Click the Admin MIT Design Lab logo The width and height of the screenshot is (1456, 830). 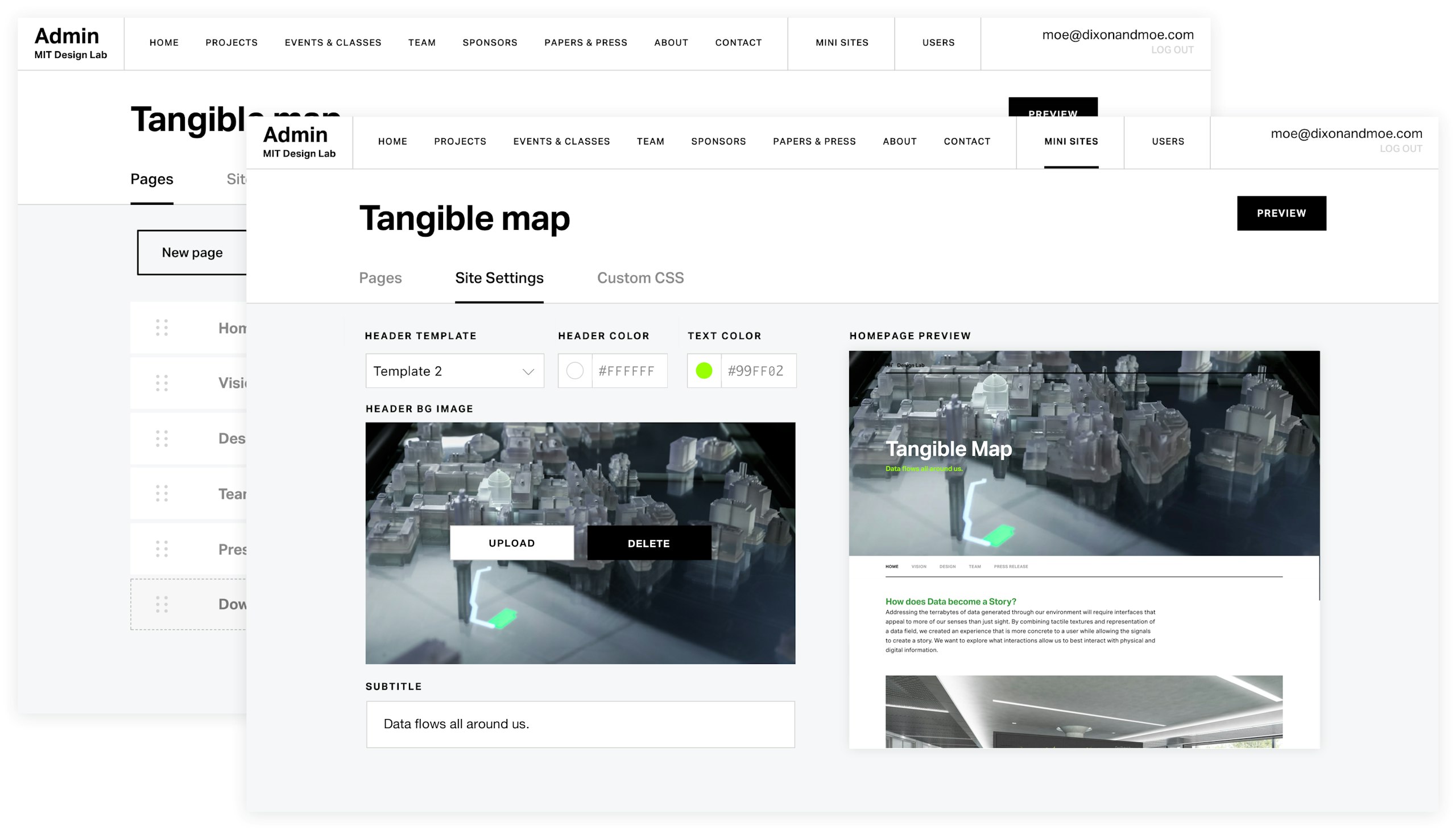pos(299,142)
